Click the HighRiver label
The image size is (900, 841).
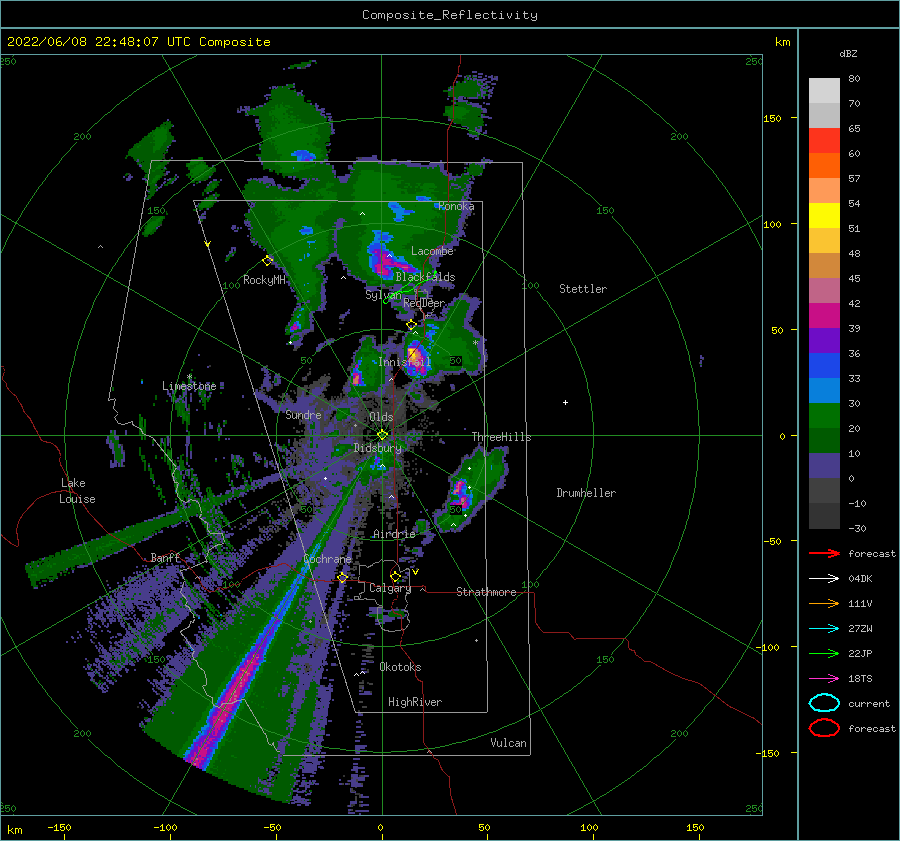coord(415,702)
